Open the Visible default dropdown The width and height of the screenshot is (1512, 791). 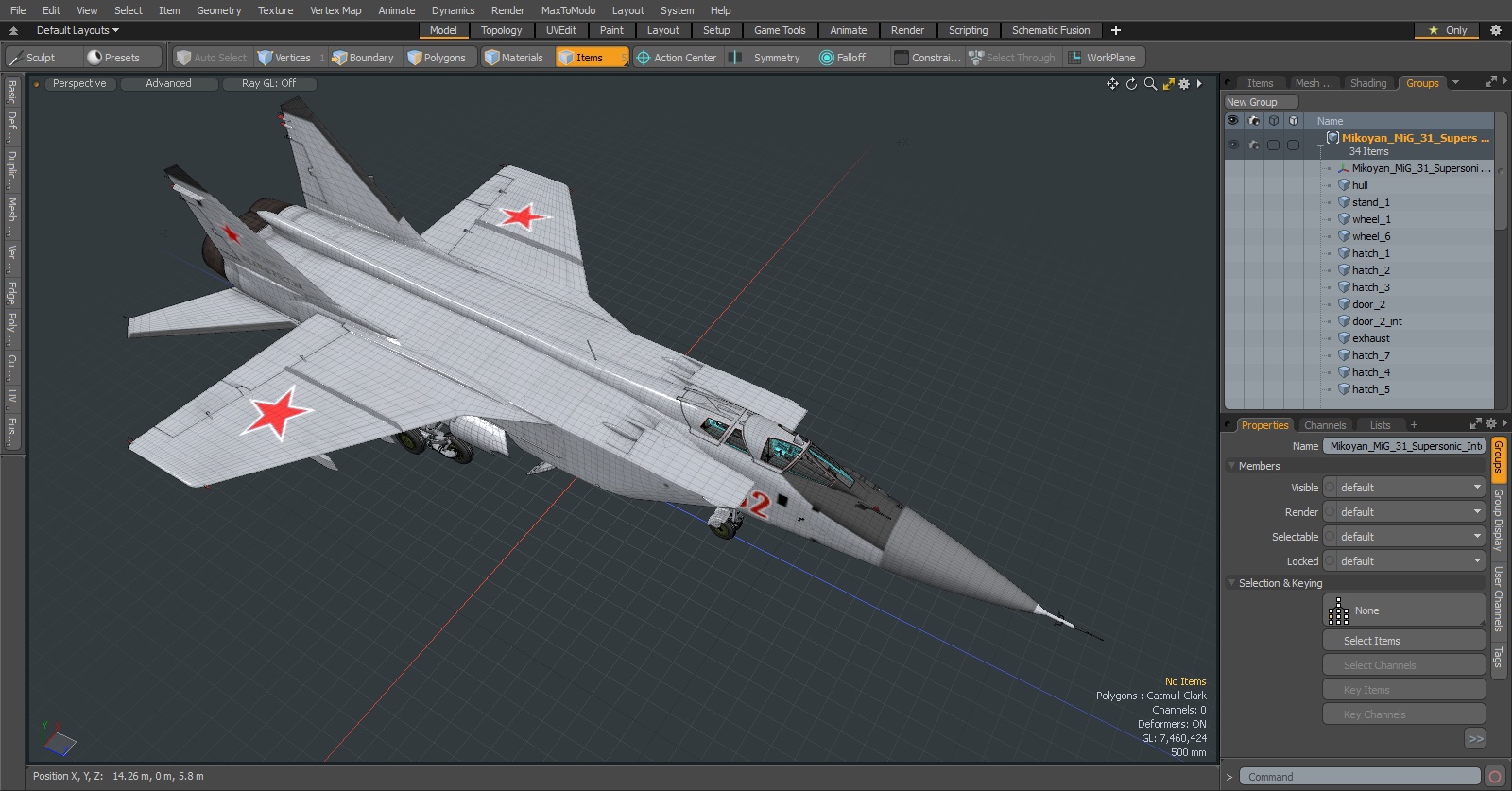1411,488
